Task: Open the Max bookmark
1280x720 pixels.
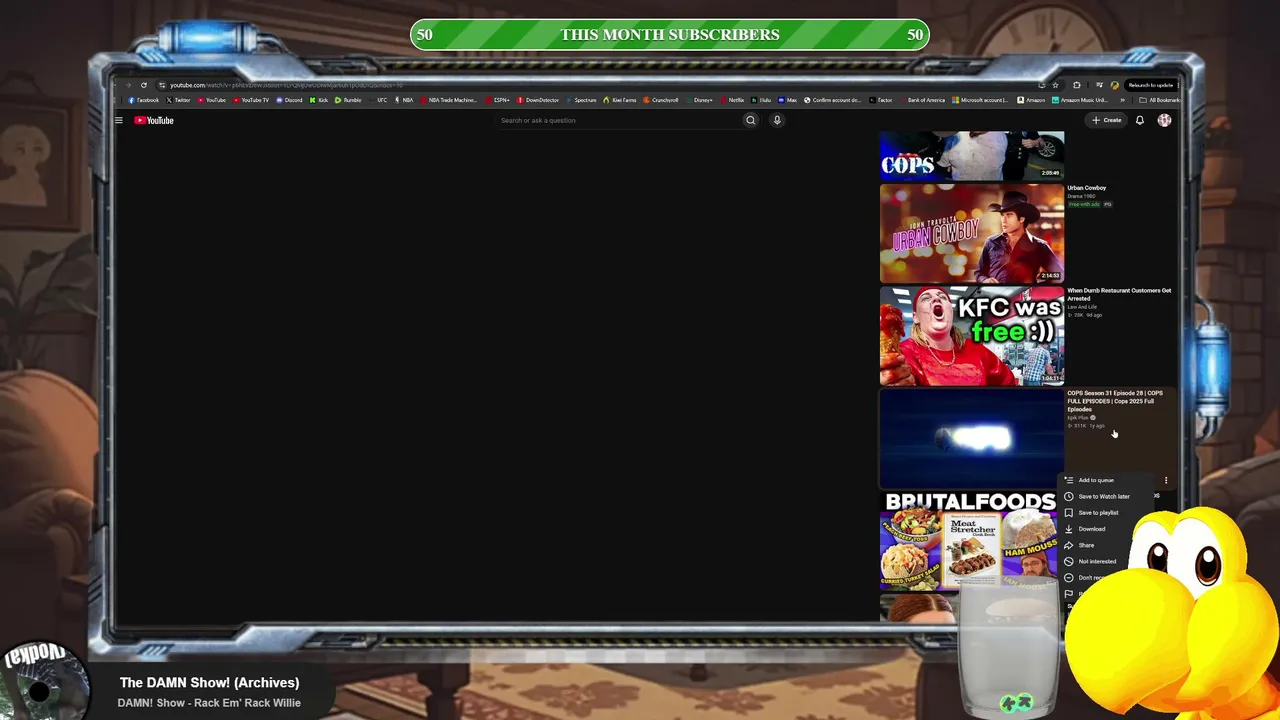Action: click(x=788, y=100)
